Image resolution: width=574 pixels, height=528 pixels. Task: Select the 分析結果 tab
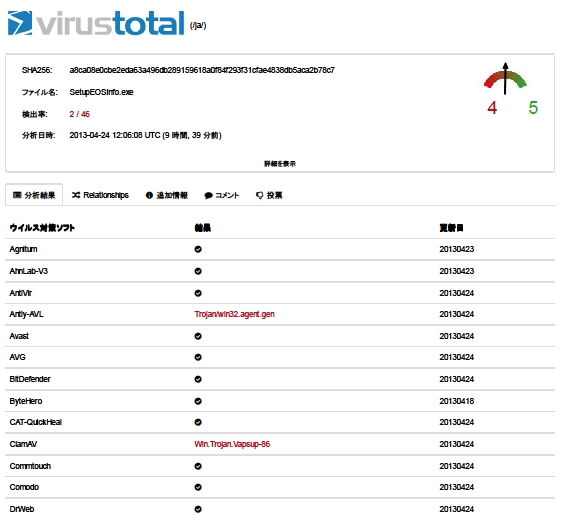[x=34, y=195]
